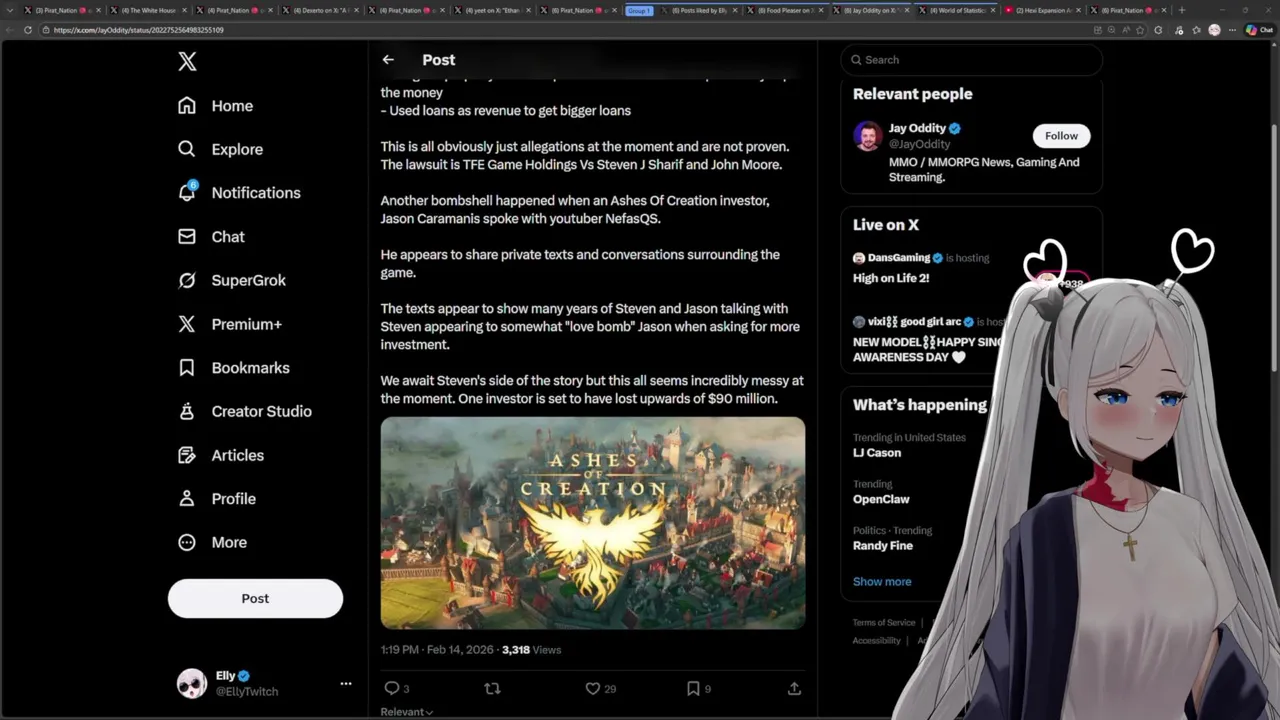Screen dimensions: 1280x720
Task: Open the browser profile avatar
Action: click(1214, 30)
